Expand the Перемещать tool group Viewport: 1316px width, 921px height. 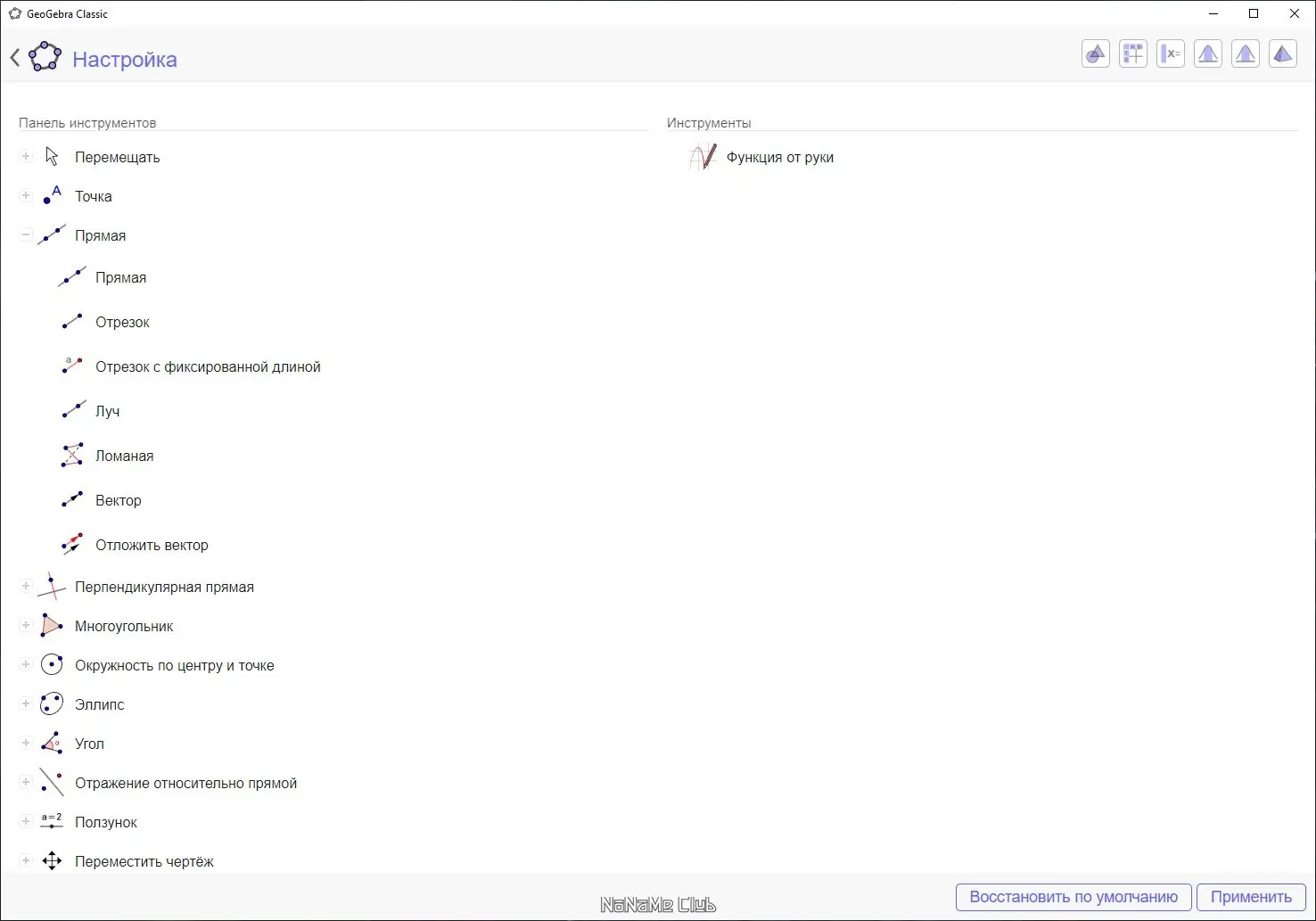point(26,157)
